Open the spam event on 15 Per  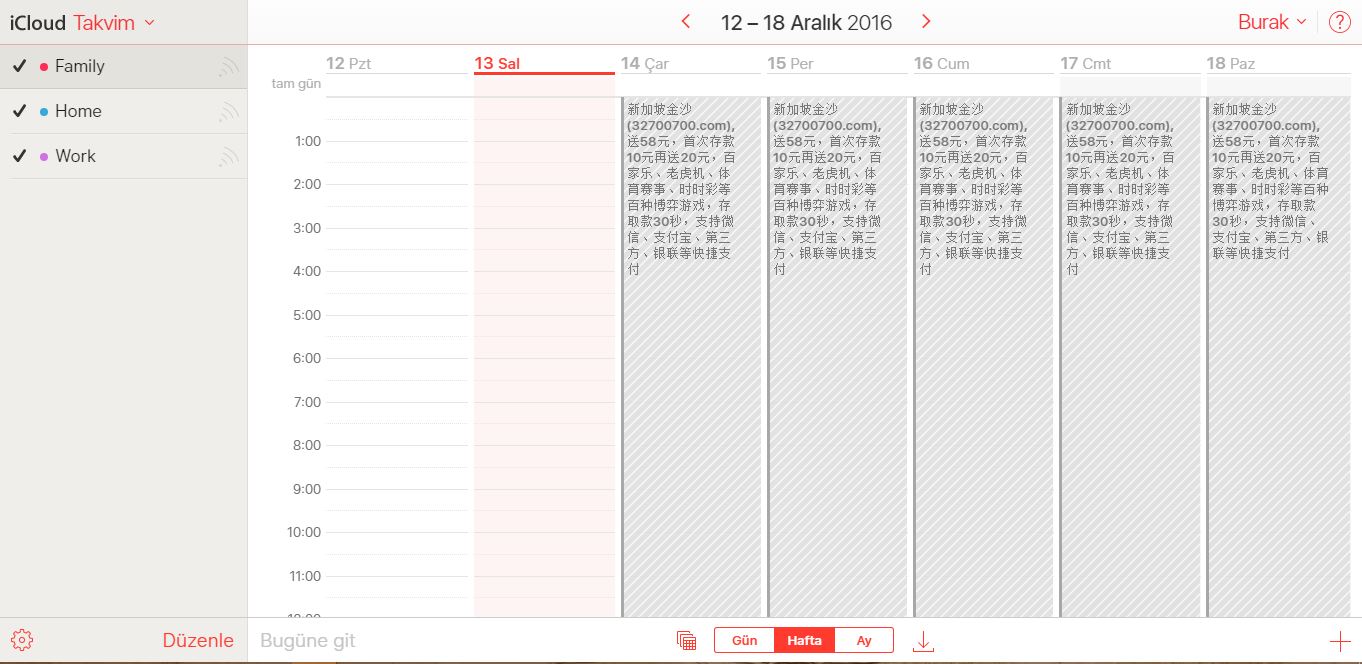pos(837,356)
